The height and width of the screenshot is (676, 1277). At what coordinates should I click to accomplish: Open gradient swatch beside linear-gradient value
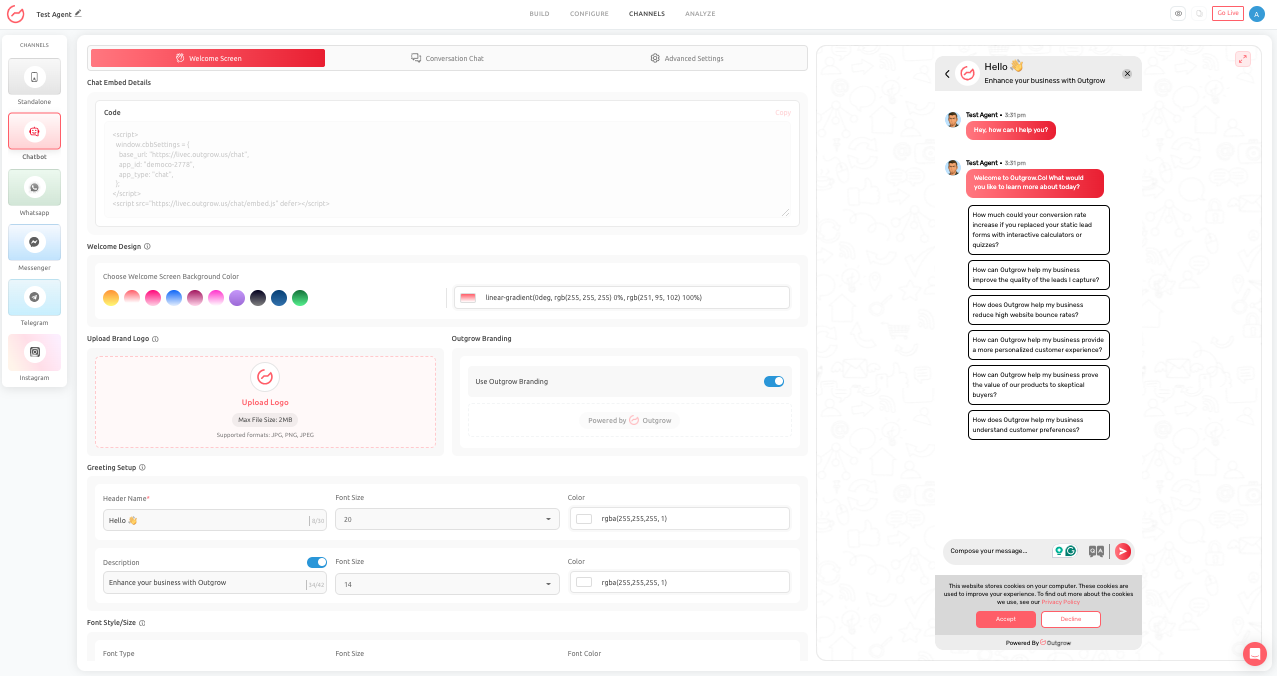[468, 298]
